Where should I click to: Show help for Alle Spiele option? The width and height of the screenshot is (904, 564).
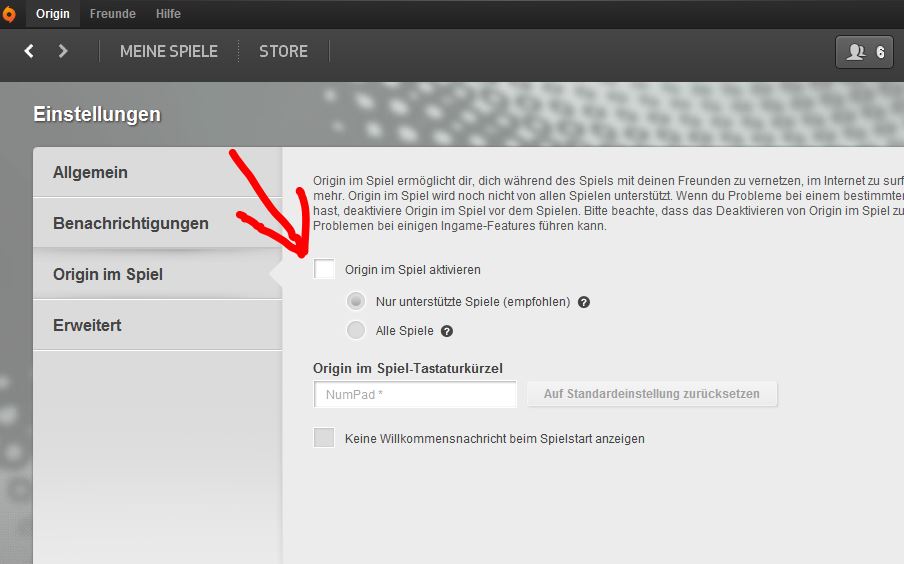point(447,331)
